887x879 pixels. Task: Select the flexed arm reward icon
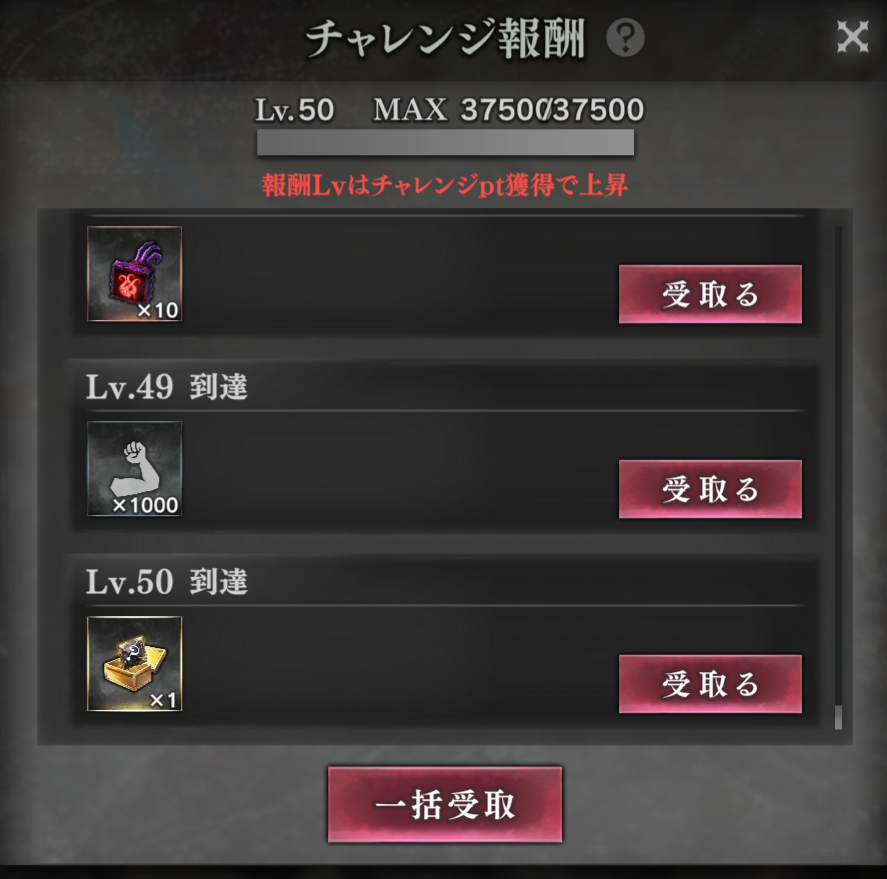click(135, 469)
